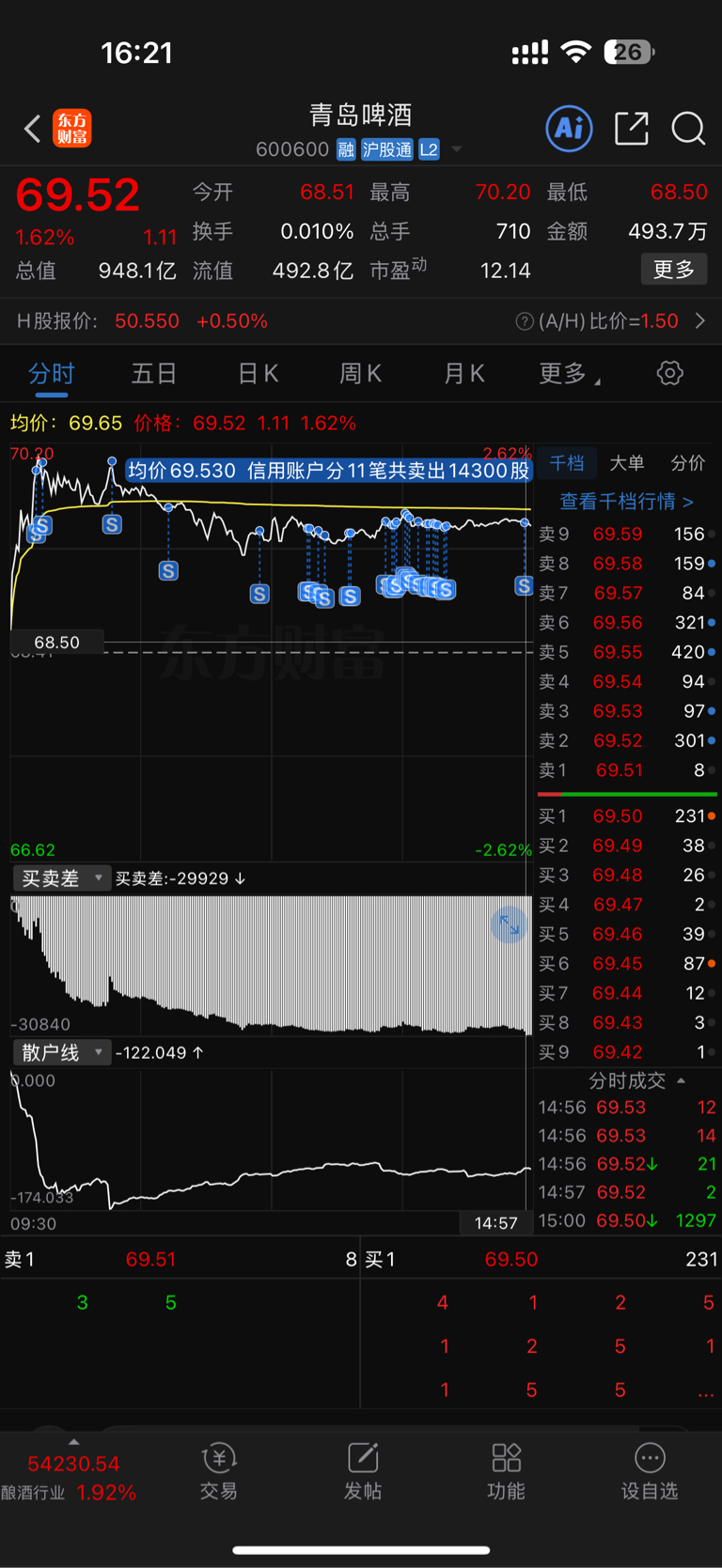This screenshot has width=722, height=1568.
Task: Switch to the 月K tab
Action: pyautogui.click(x=463, y=374)
